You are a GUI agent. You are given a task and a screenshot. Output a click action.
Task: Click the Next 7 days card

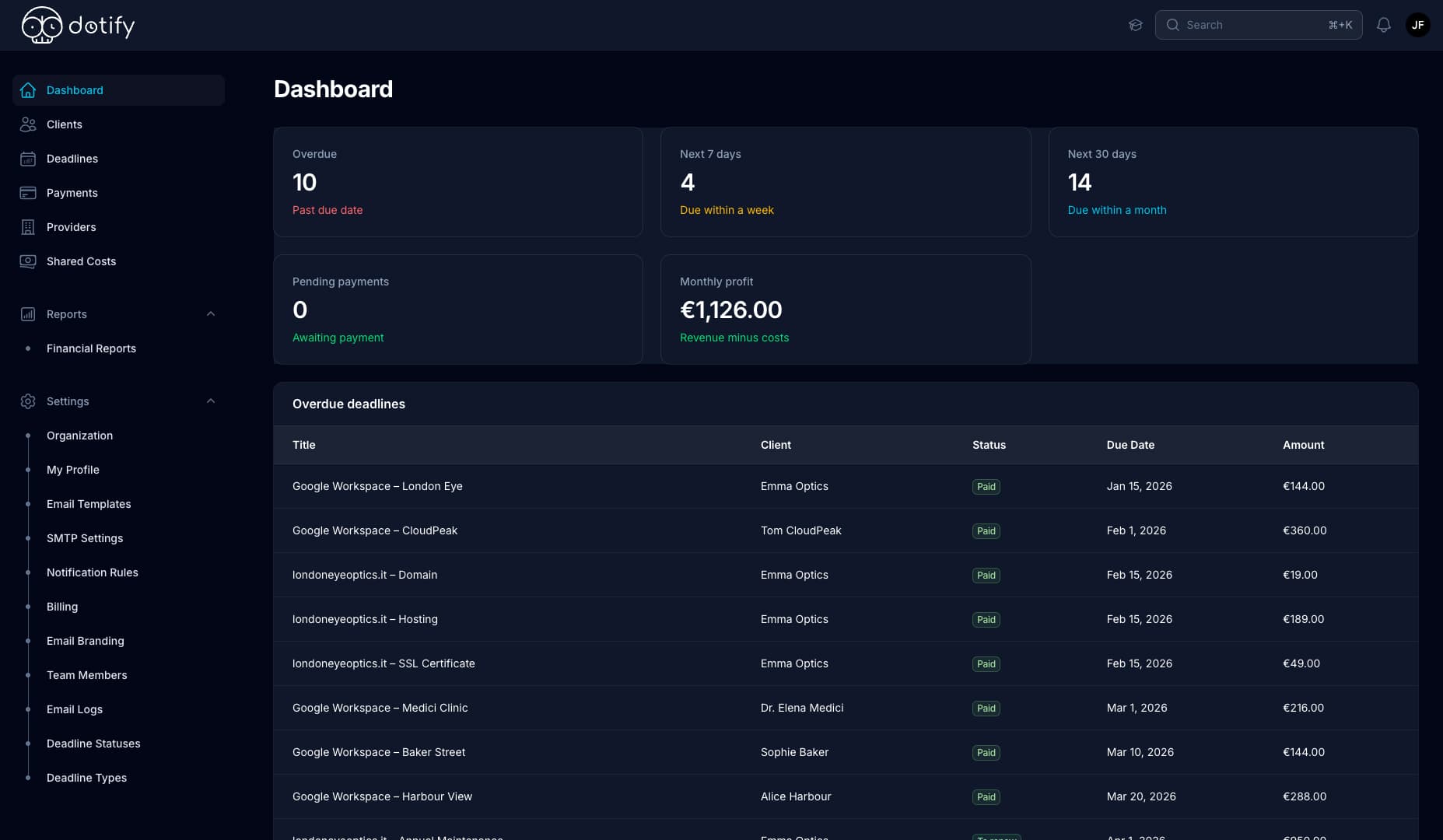846,182
